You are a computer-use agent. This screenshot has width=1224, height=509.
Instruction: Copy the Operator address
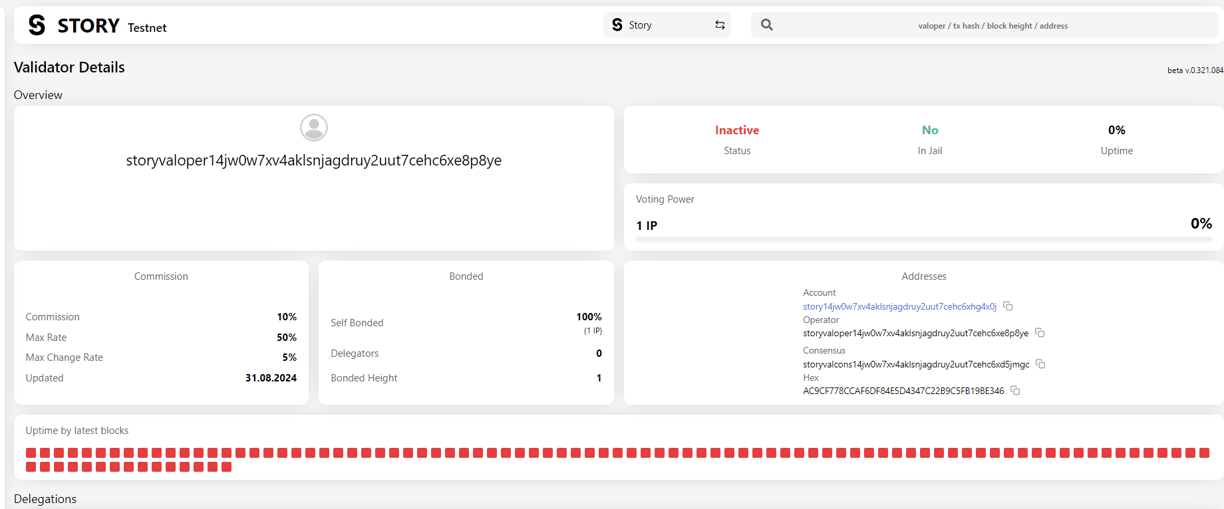point(1040,333)
